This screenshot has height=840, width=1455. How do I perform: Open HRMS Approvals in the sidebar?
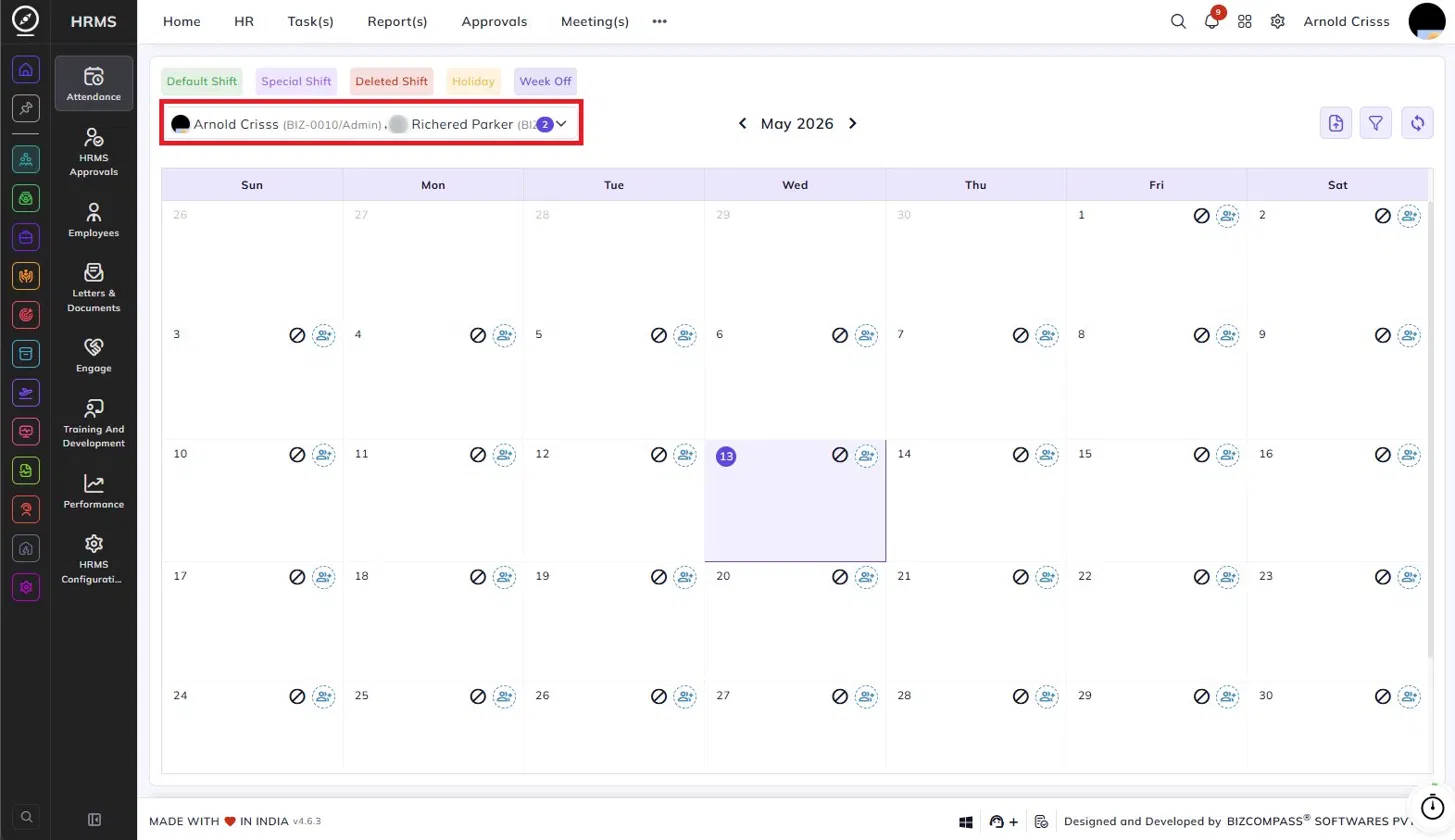(x=94, y=151)
